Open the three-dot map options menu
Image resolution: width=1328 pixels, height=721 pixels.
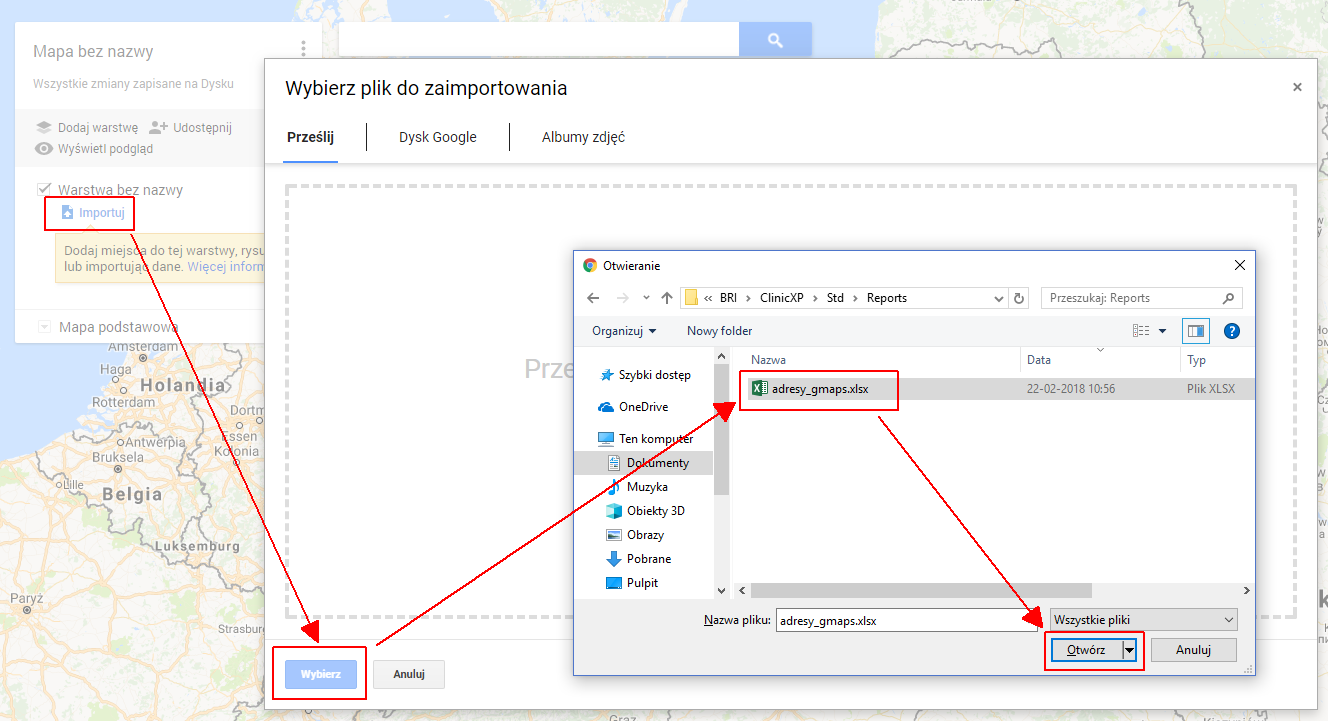(303, 49)
